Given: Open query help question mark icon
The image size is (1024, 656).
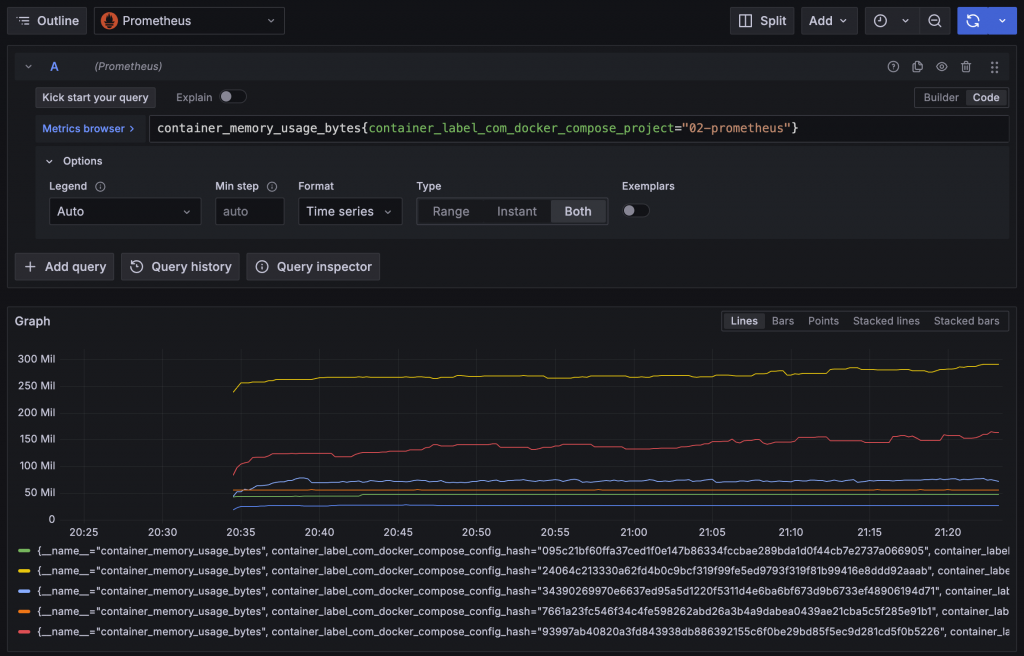Looking at the screenshot, I should (894, 67).
